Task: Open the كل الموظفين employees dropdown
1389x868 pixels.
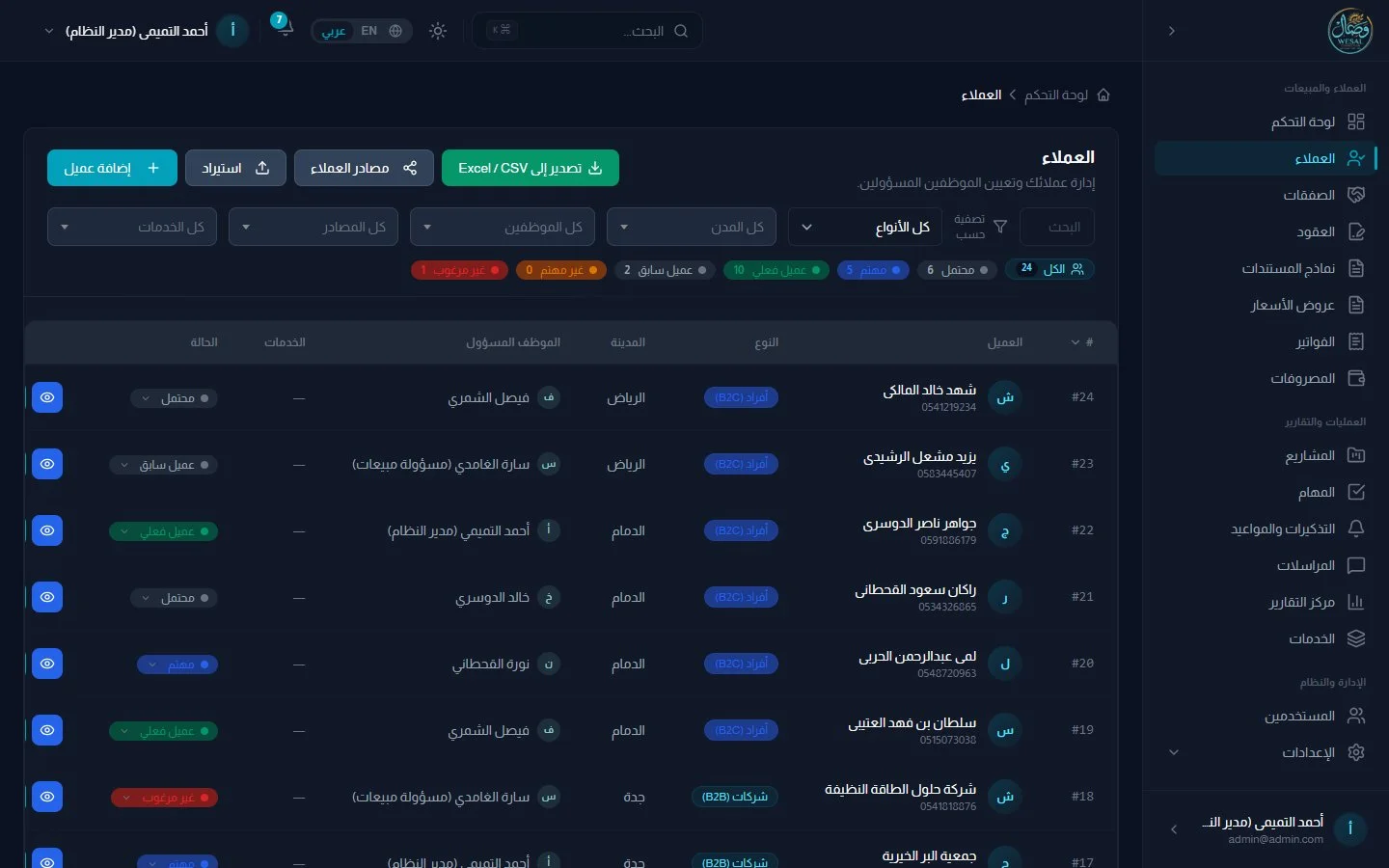Action: click(x=503, y=227)
